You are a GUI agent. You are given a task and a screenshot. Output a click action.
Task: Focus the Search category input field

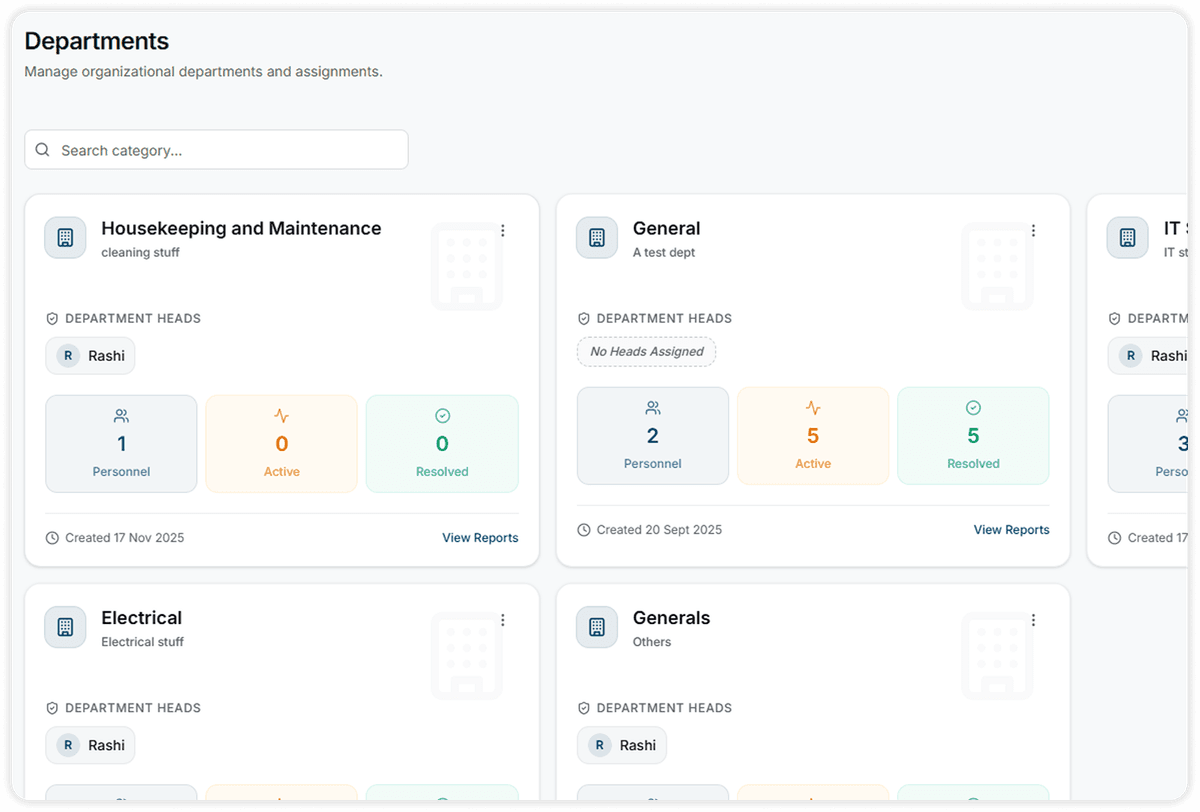coord(216,150)
